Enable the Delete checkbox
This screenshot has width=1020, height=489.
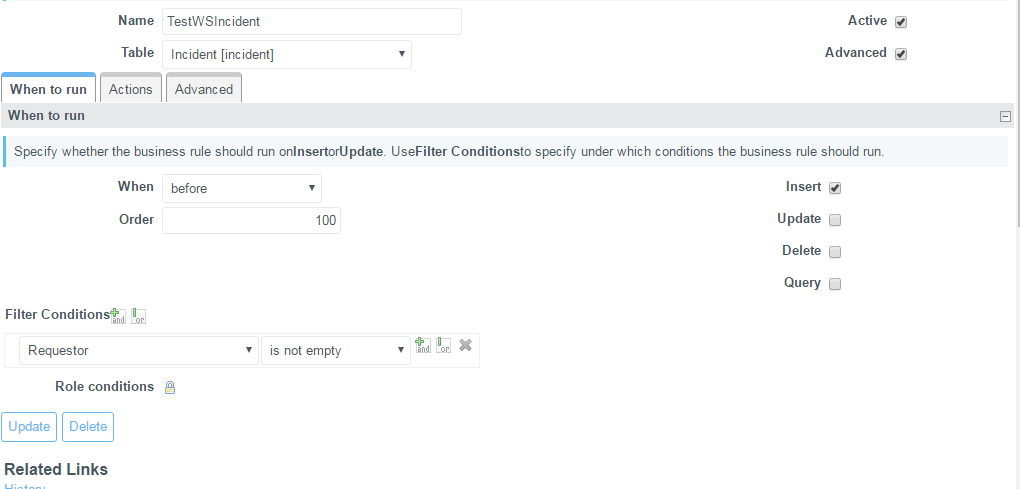(x=835, y=252)
